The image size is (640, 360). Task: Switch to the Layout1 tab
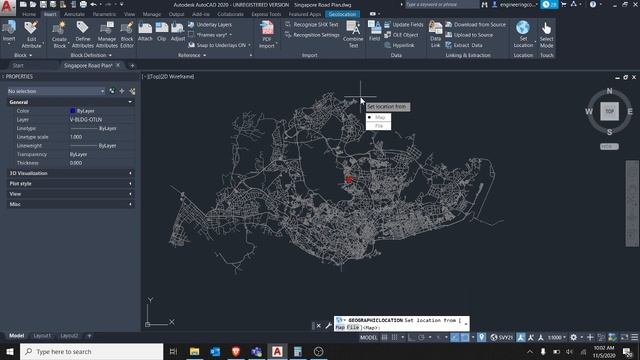coord(42,336)
